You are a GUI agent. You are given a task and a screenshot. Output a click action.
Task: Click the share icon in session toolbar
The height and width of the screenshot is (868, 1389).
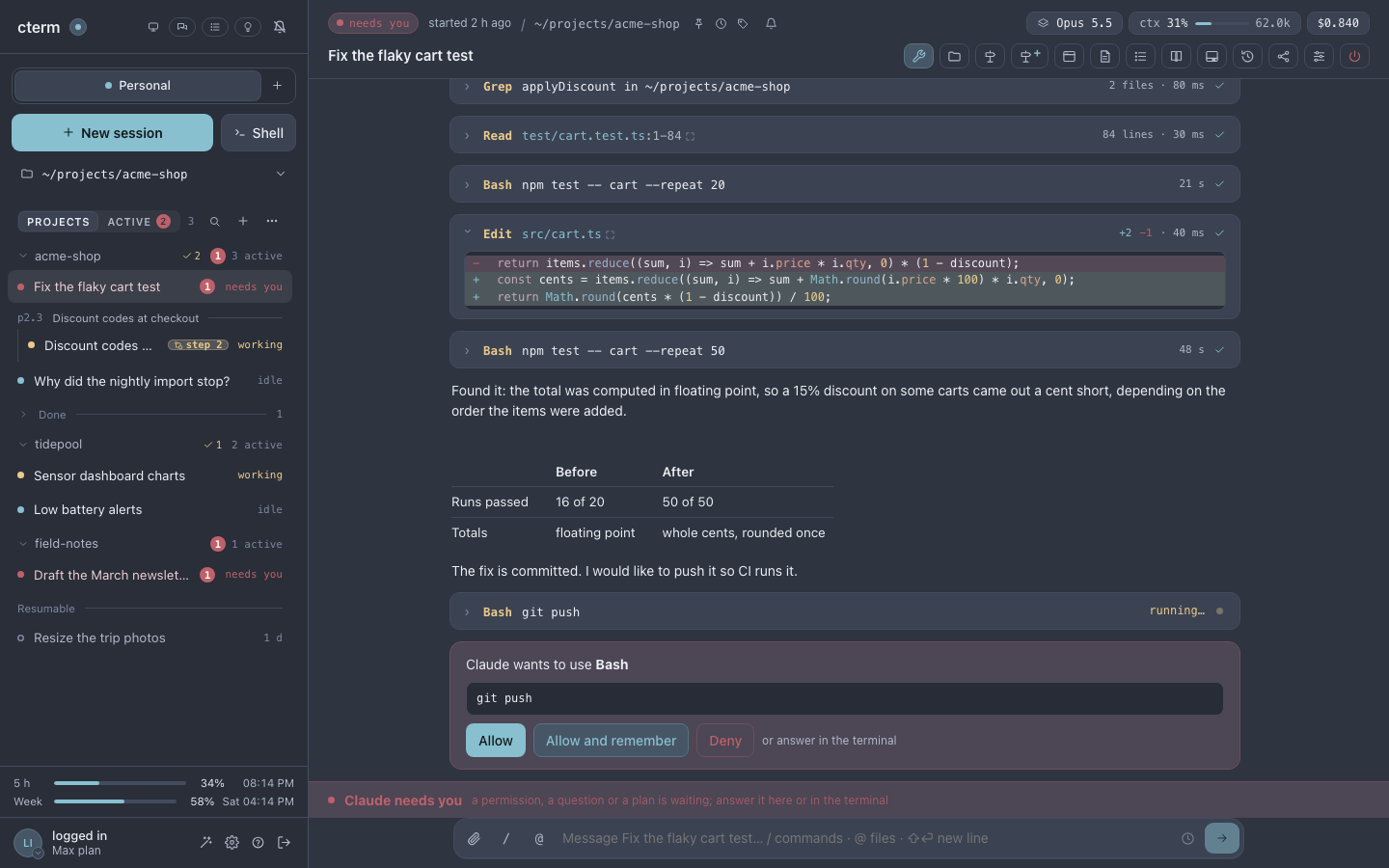1283,56
